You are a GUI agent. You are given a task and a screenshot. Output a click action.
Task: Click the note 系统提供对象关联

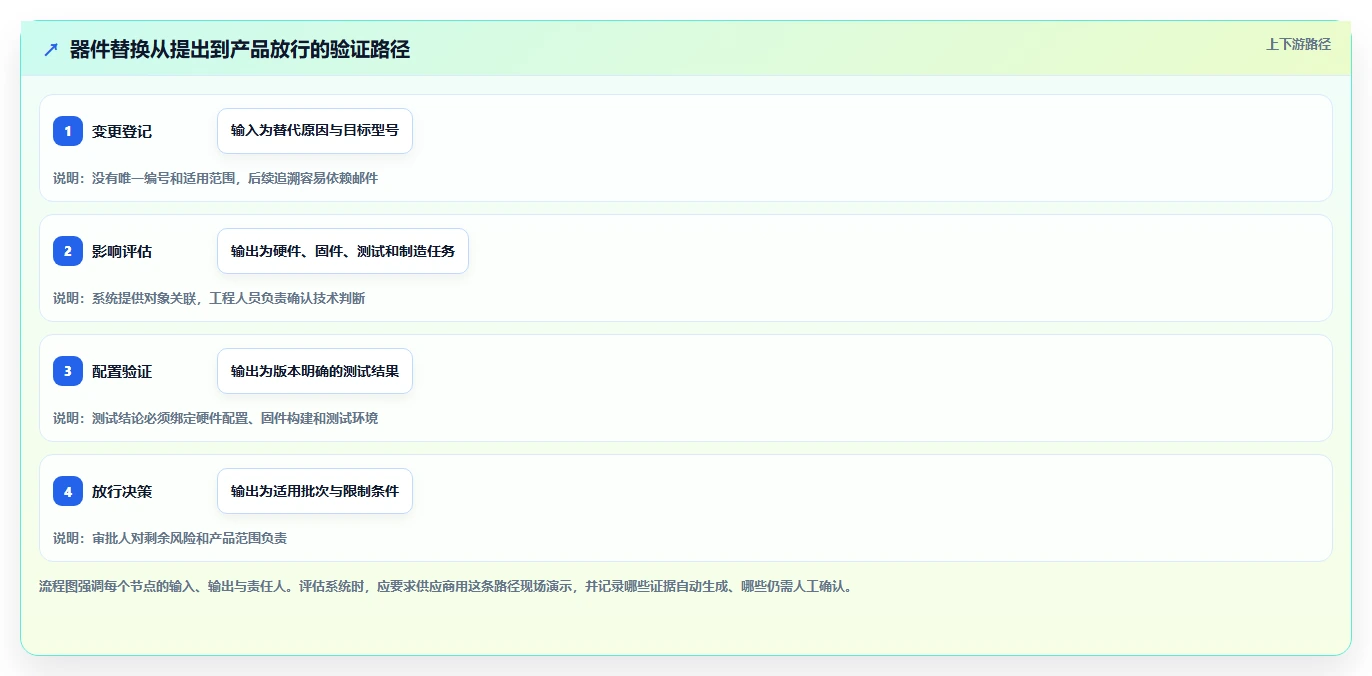click(144, 298)
